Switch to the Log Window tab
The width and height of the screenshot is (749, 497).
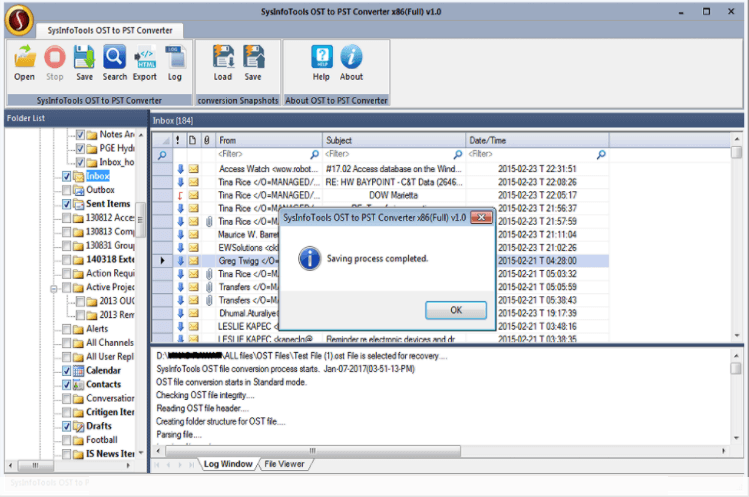tap(228, 464)
